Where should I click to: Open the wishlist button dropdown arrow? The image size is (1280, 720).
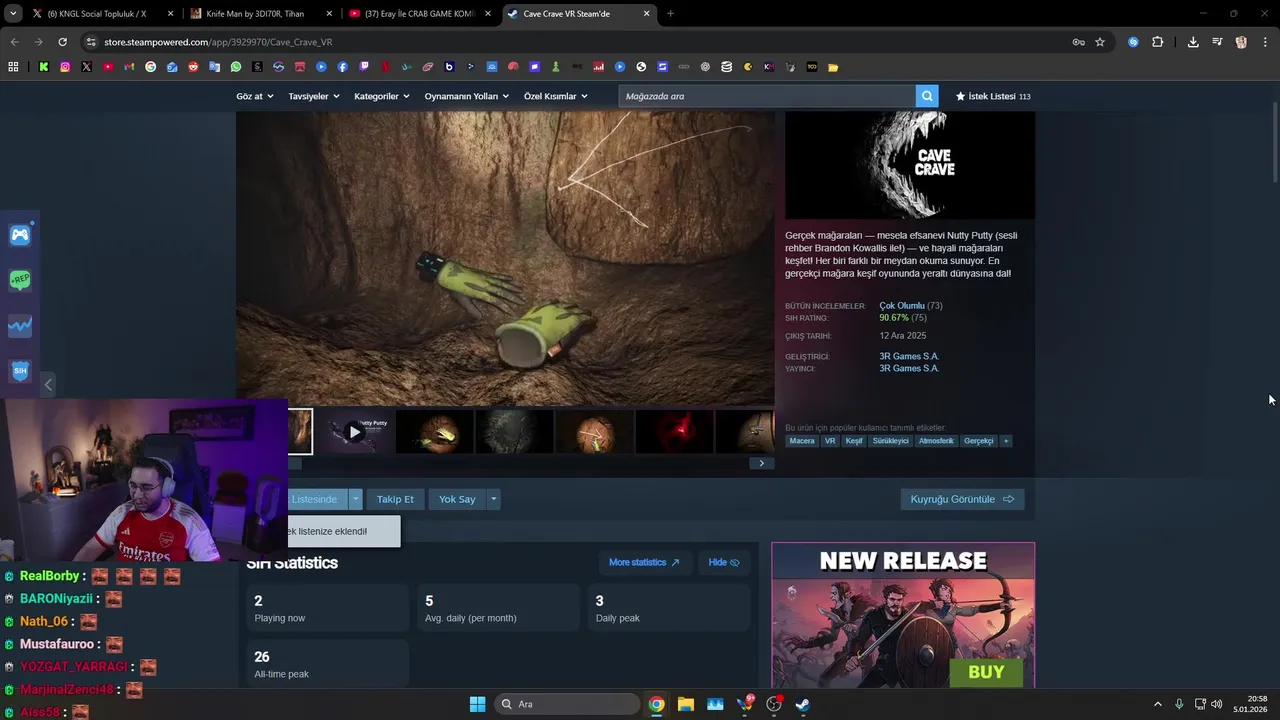pyautogui.click(x=355, y=499)
